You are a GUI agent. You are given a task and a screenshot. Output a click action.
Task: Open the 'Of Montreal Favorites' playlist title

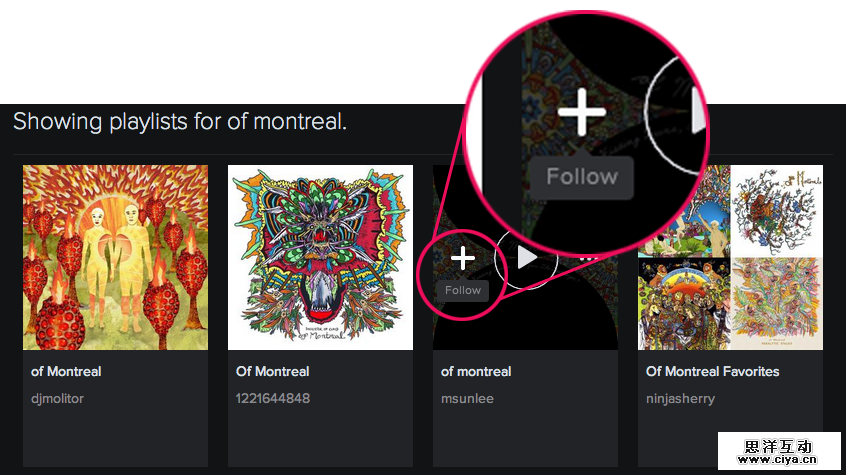(712, 371)
